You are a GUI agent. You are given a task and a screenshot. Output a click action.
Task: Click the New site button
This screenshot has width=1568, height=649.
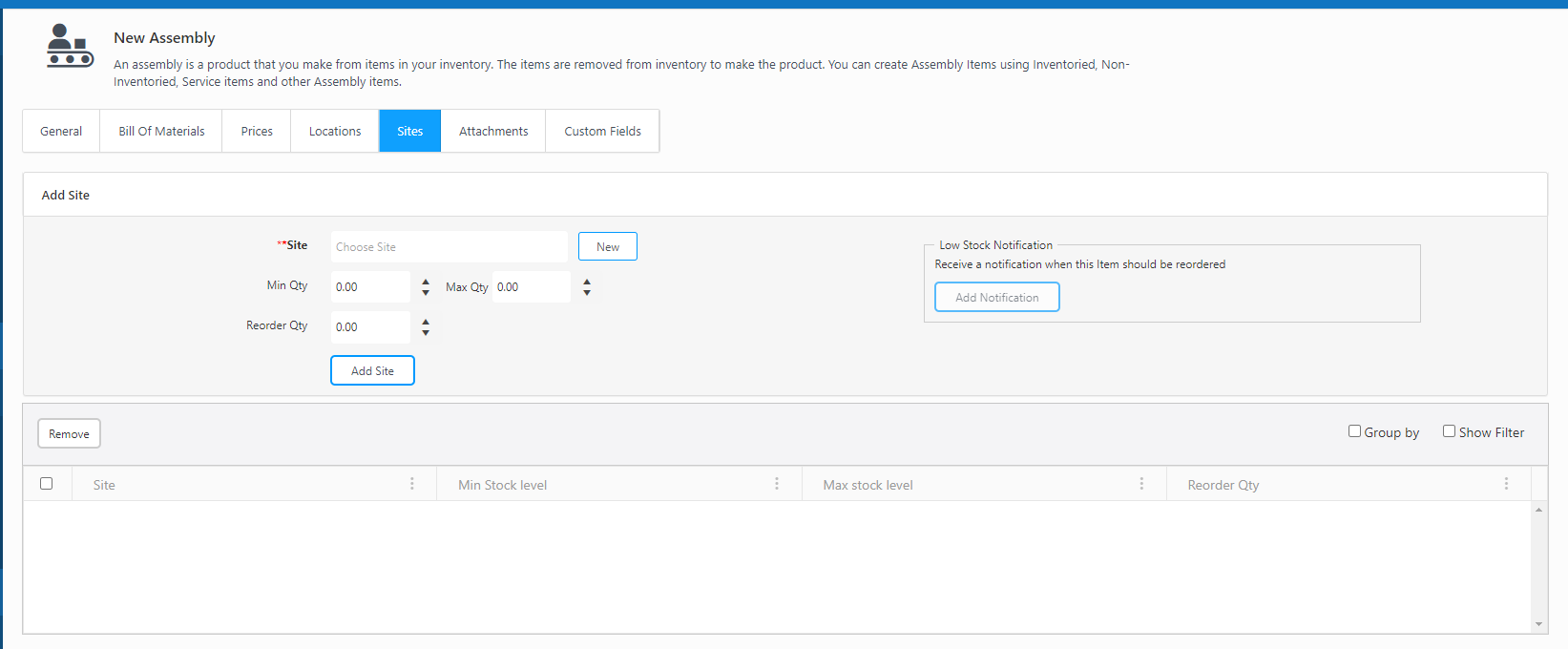click(608, 246)
